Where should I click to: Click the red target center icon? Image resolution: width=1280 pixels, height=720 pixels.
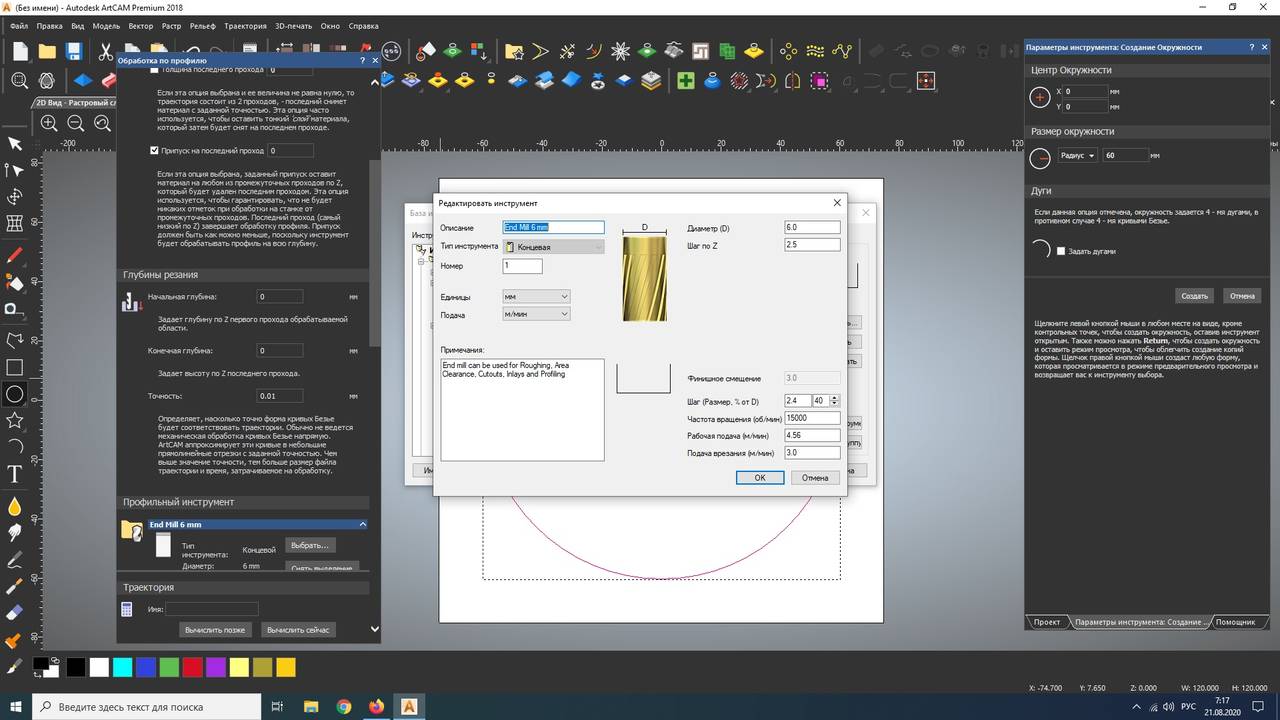[x=926, y=81]
